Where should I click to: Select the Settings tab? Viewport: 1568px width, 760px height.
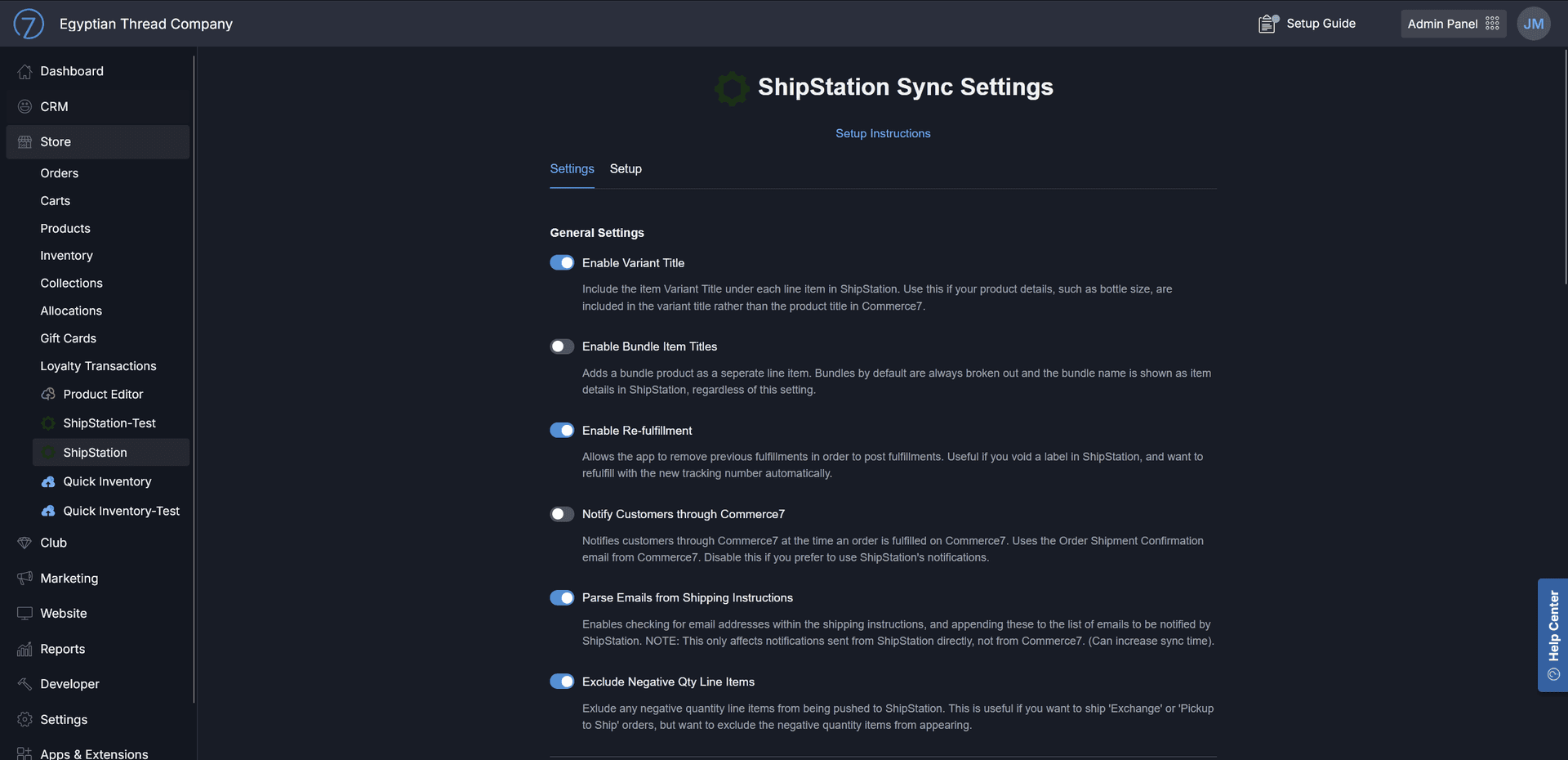coord(571,169)
